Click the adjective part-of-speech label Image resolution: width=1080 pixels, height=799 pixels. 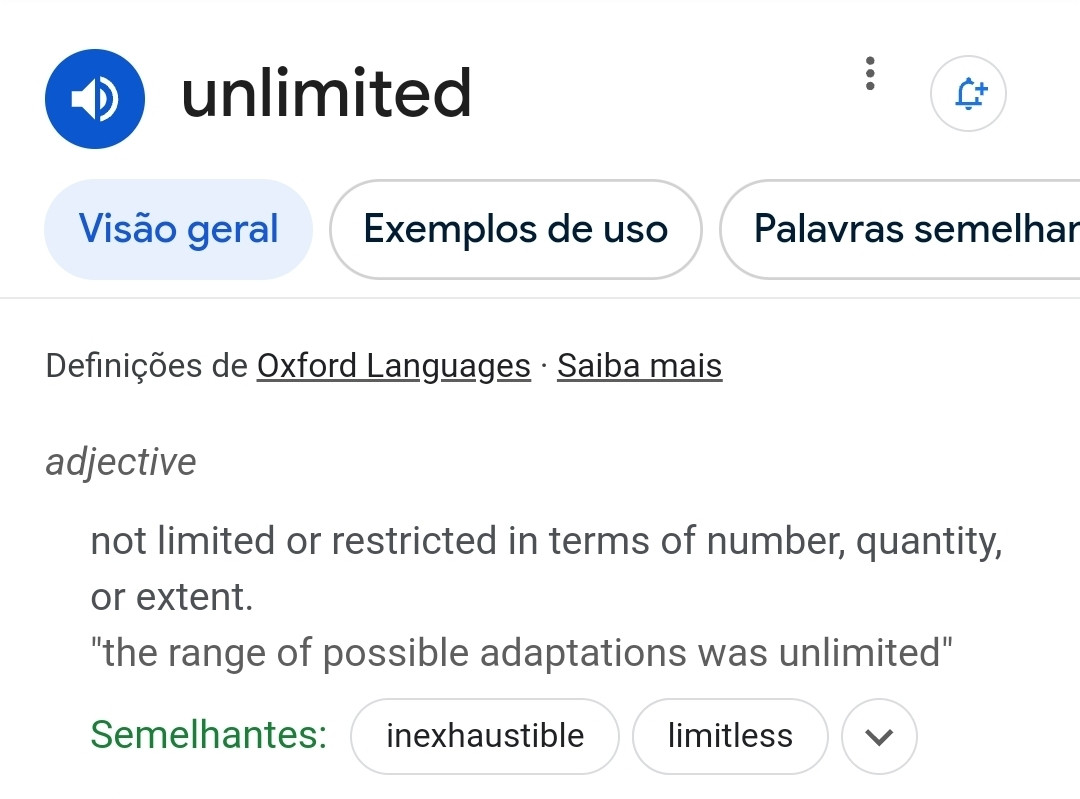point(121,461)
